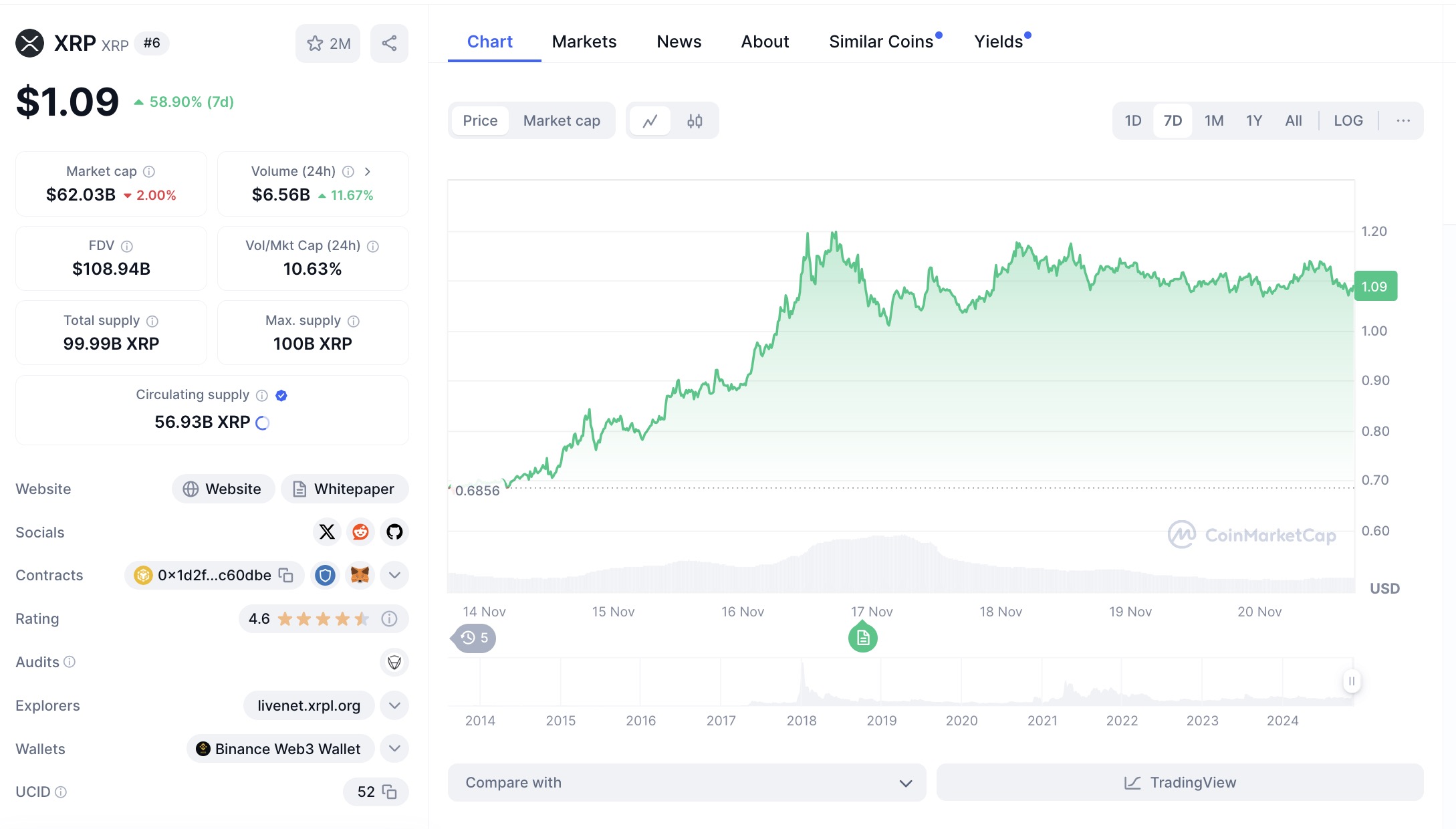The image size is (1456, 829).
Task: Open the Compare with dropdown
Action: (x=687, y=783)
